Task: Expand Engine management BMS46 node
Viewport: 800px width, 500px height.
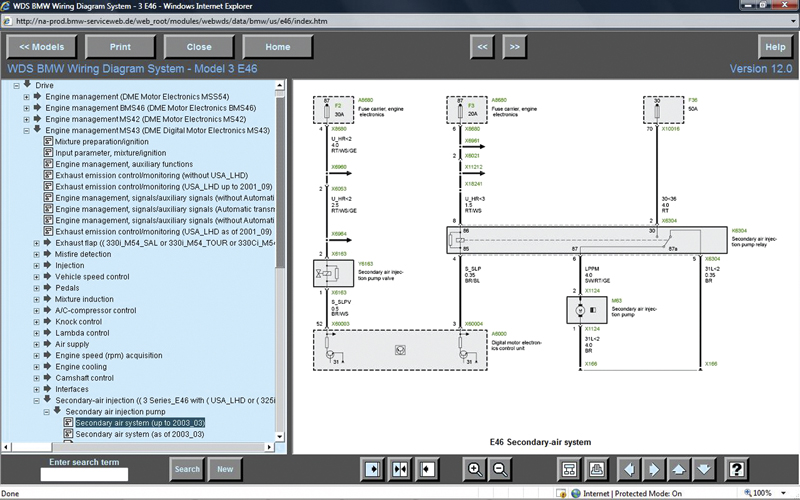Action: point(27,108)
